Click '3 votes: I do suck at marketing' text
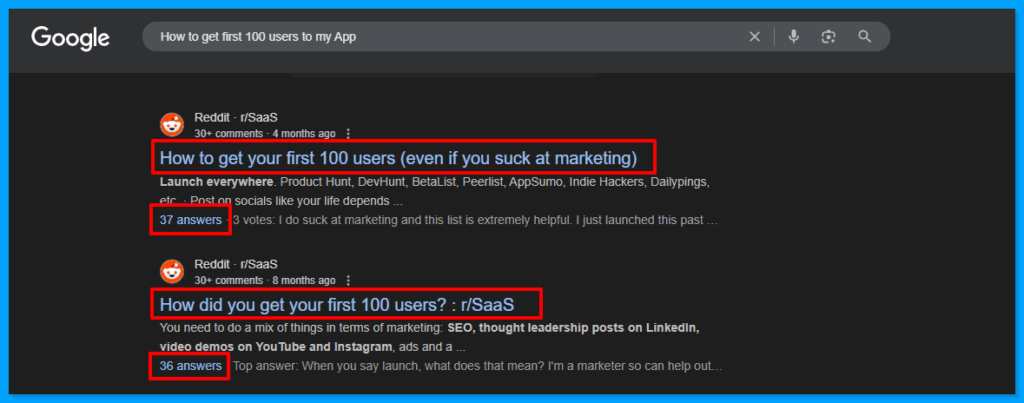1024x403 pixels. click(315, 220)
